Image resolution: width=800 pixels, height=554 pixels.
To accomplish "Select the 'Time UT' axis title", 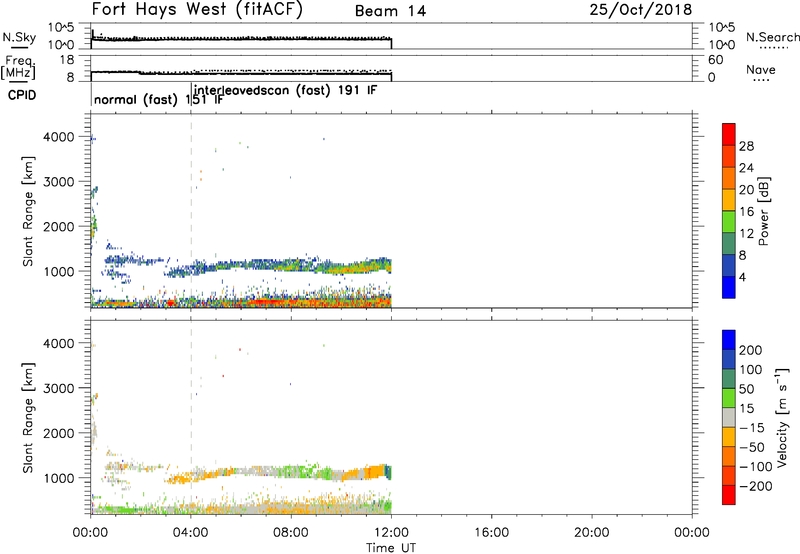I will coord(391,548).
